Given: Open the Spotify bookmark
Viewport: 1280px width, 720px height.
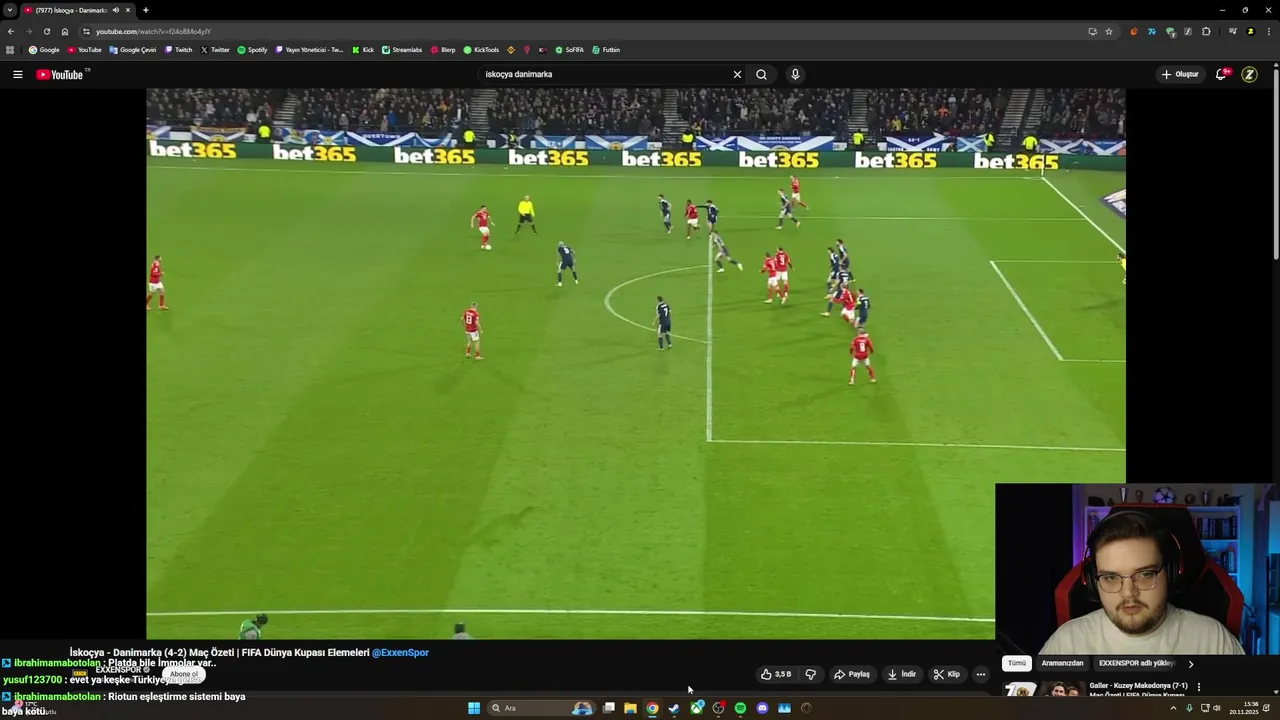Looking at the screenshot, I should click(253, 49).
